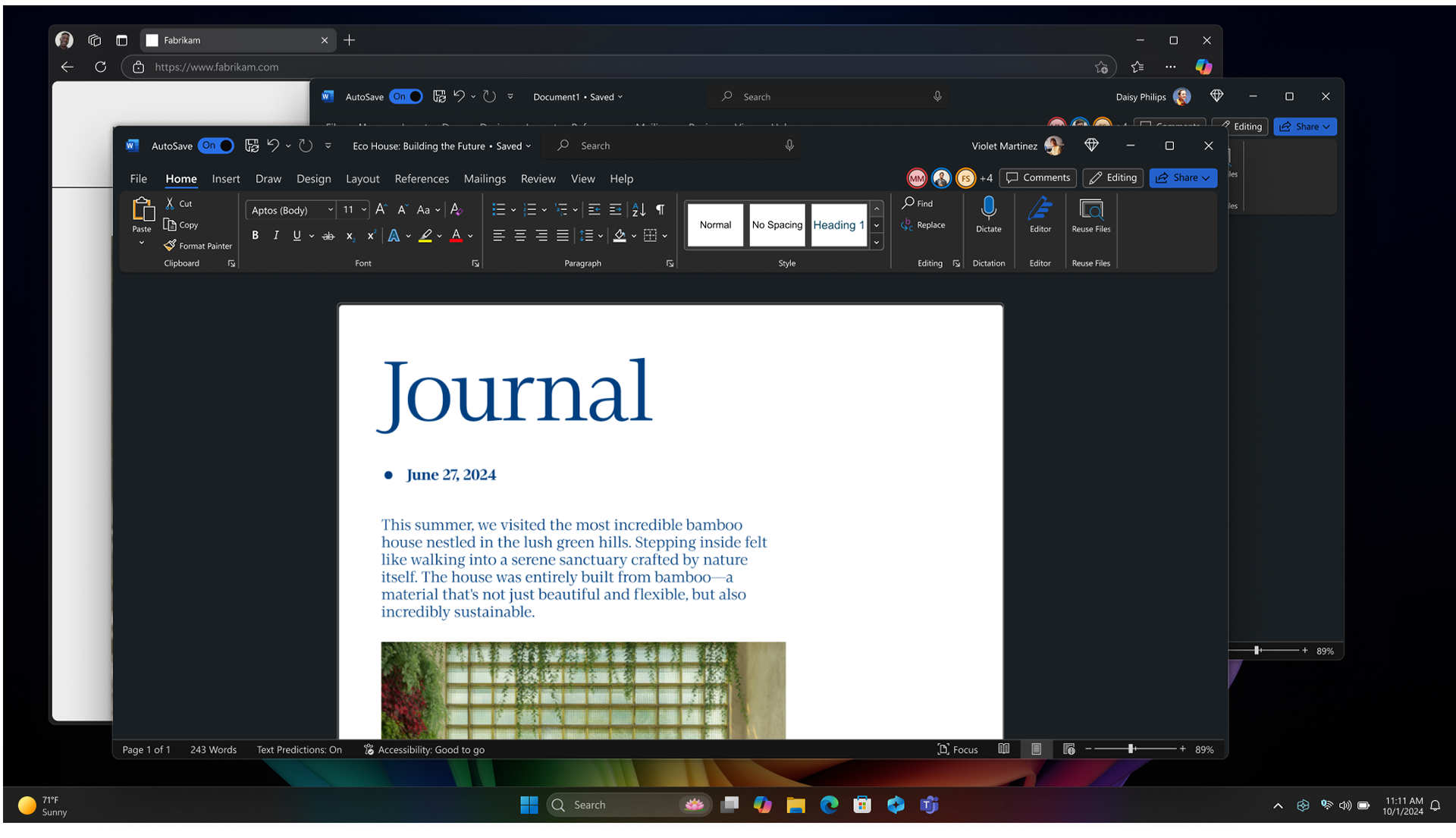
Task: Click the strikethrough text icon
Action: 328,236
